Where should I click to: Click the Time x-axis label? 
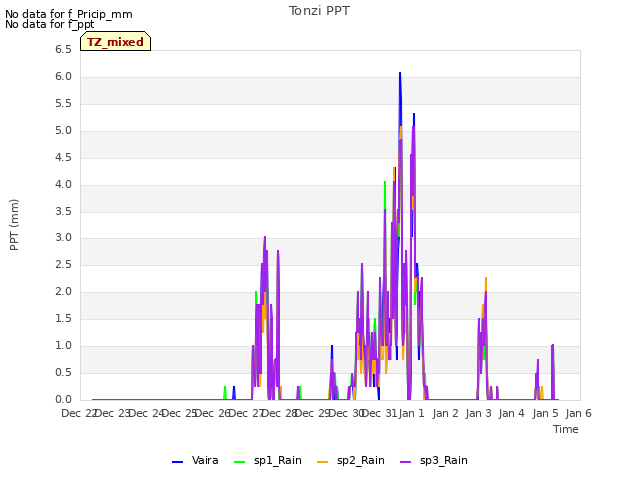(566, 429)
